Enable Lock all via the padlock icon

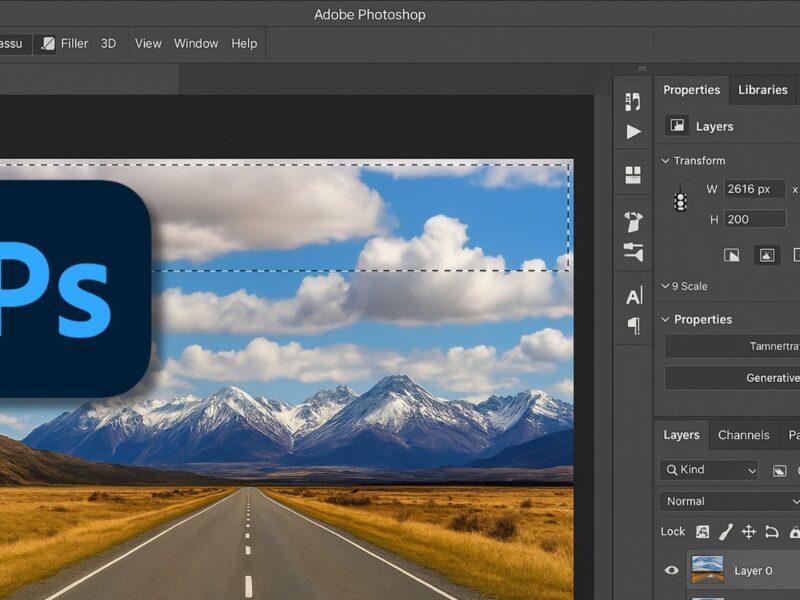point(794,531)
